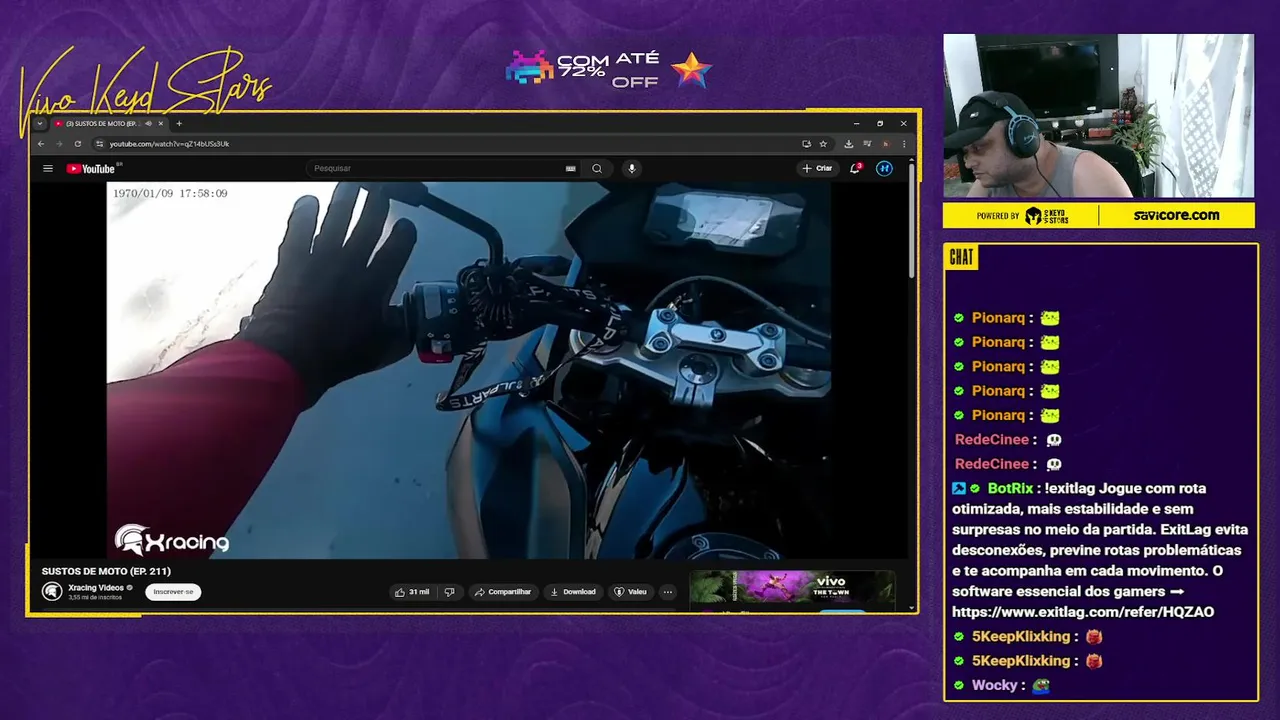
Task: Expand the tab search dropdown arrow
Action: (40, 124)
